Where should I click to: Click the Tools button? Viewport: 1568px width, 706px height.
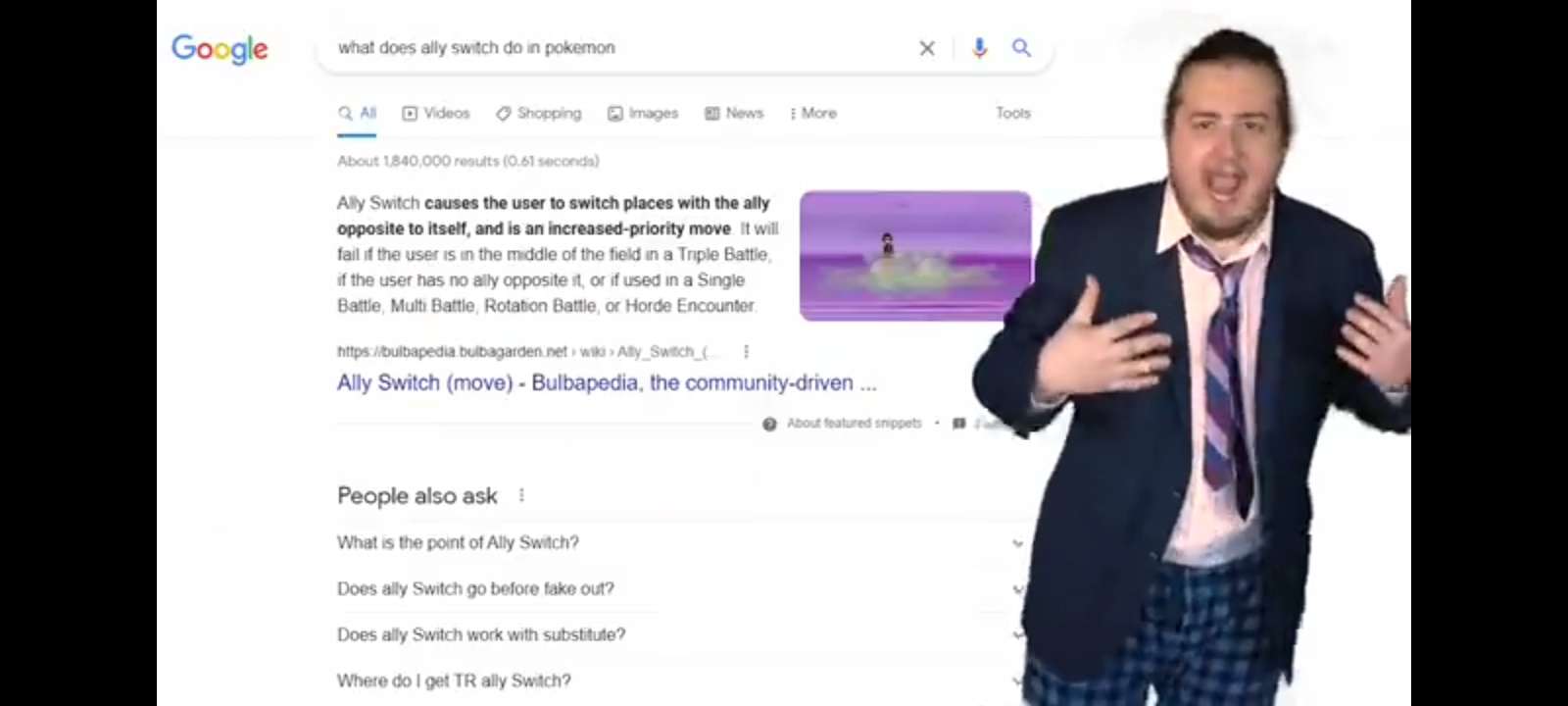point(1013,113)
